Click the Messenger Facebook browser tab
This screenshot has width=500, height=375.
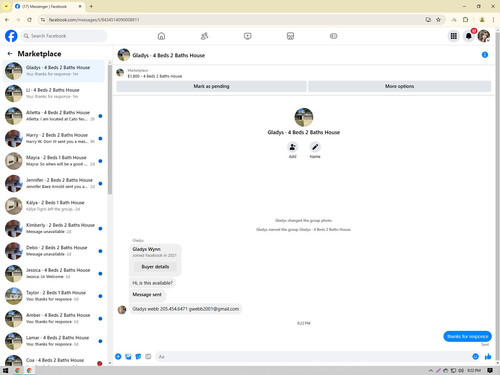click(x=48, y=6)
